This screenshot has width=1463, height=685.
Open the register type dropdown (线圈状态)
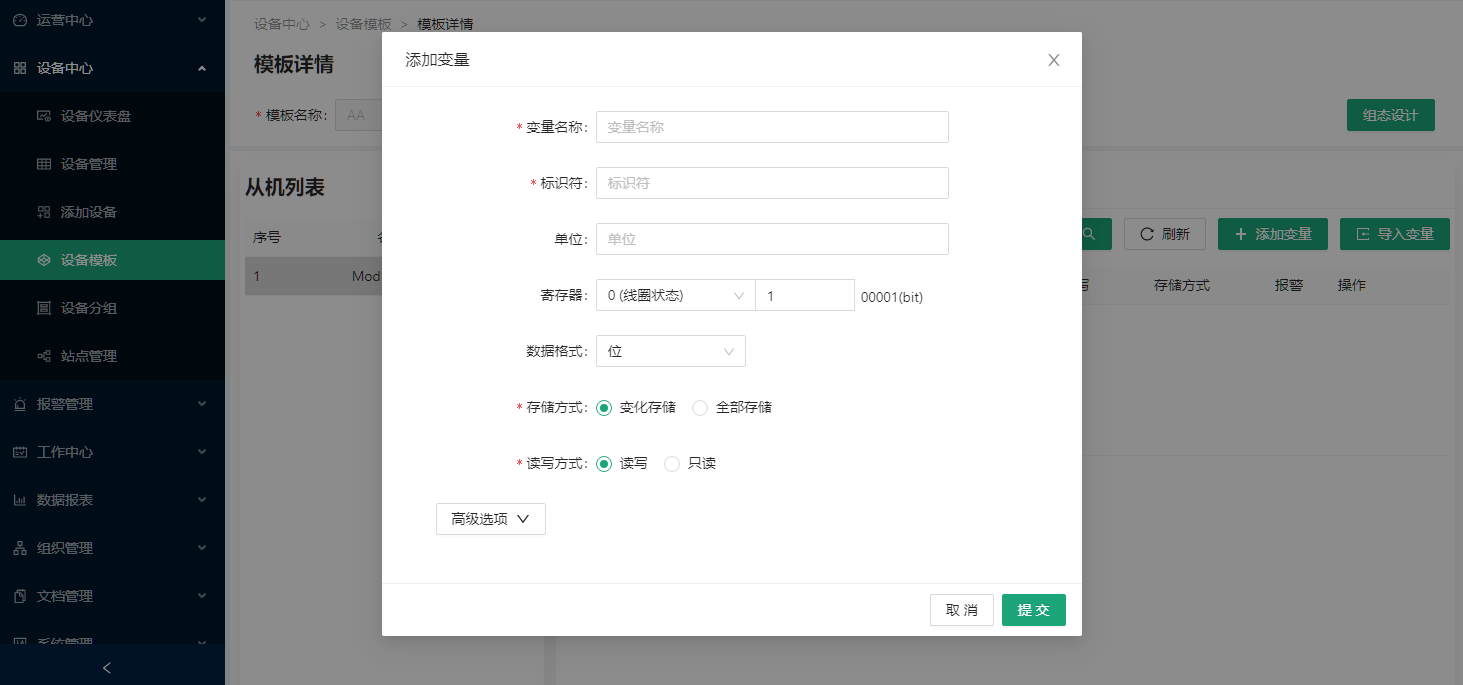(675, 295)
